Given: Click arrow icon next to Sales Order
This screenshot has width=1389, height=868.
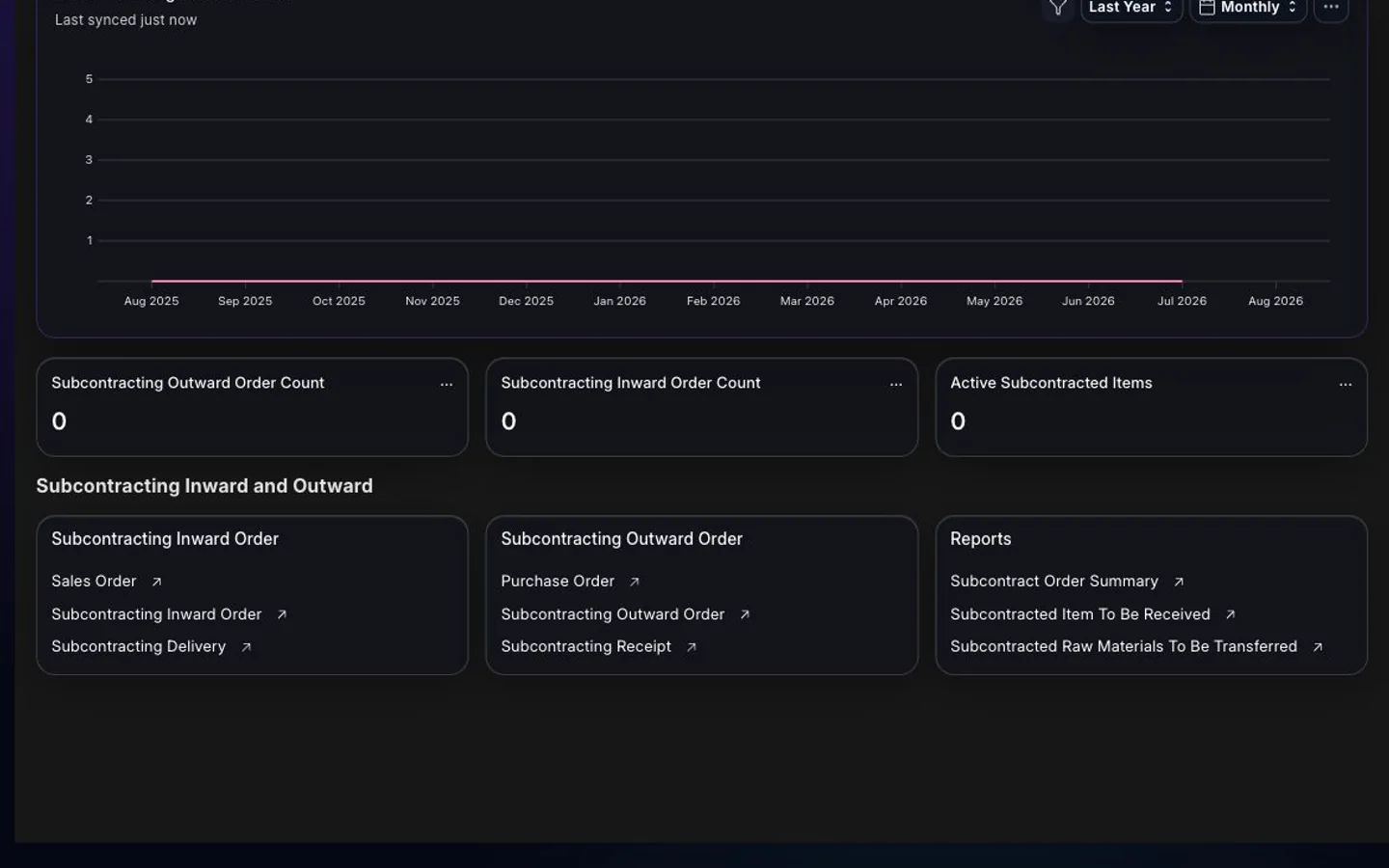Looking at the screenshot, I should [x=156, y=582].
